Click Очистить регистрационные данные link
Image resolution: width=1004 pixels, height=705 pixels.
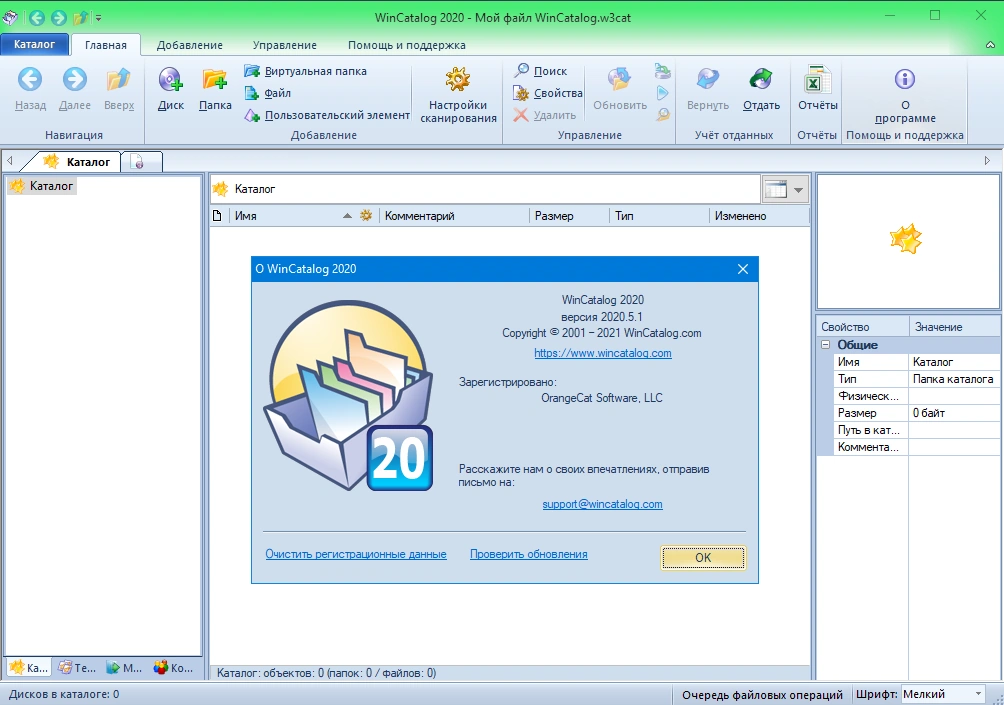tap(356, 554)
